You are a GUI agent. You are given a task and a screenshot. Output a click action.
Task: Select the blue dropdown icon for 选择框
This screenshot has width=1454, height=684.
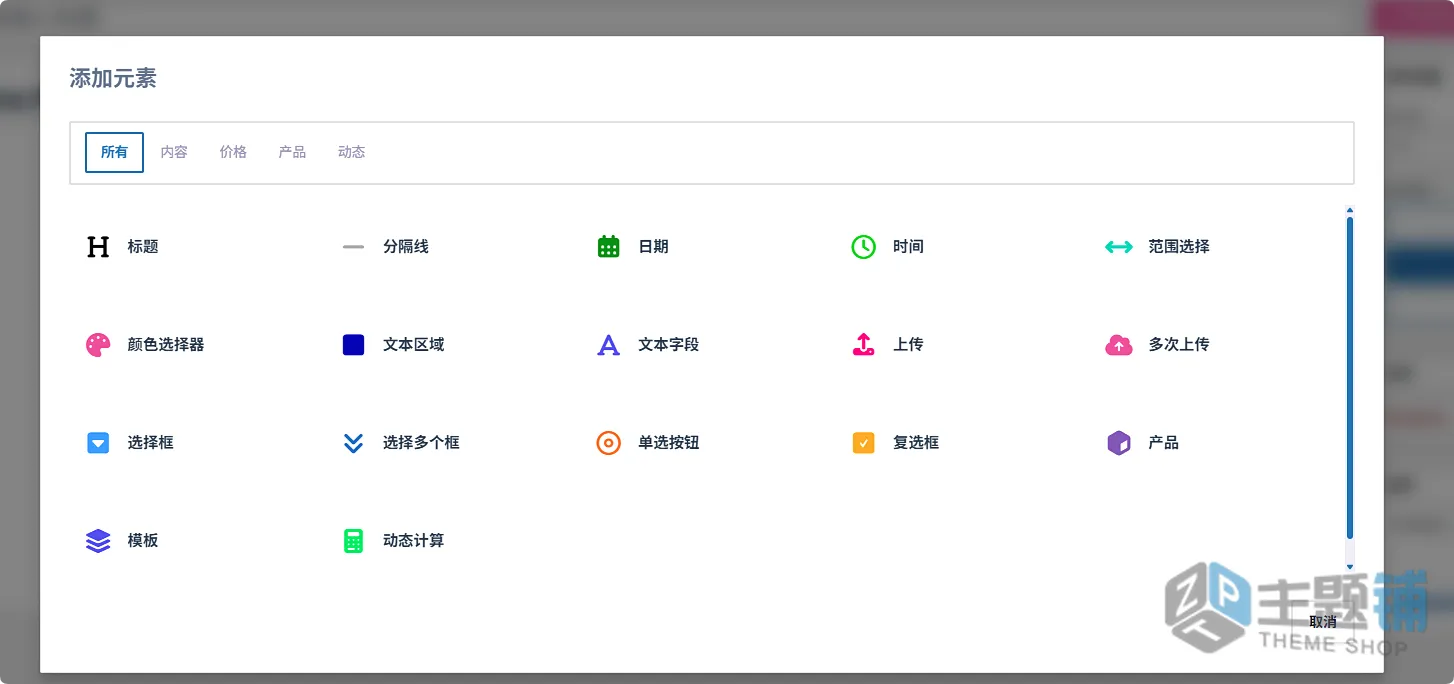click(98, 443)
